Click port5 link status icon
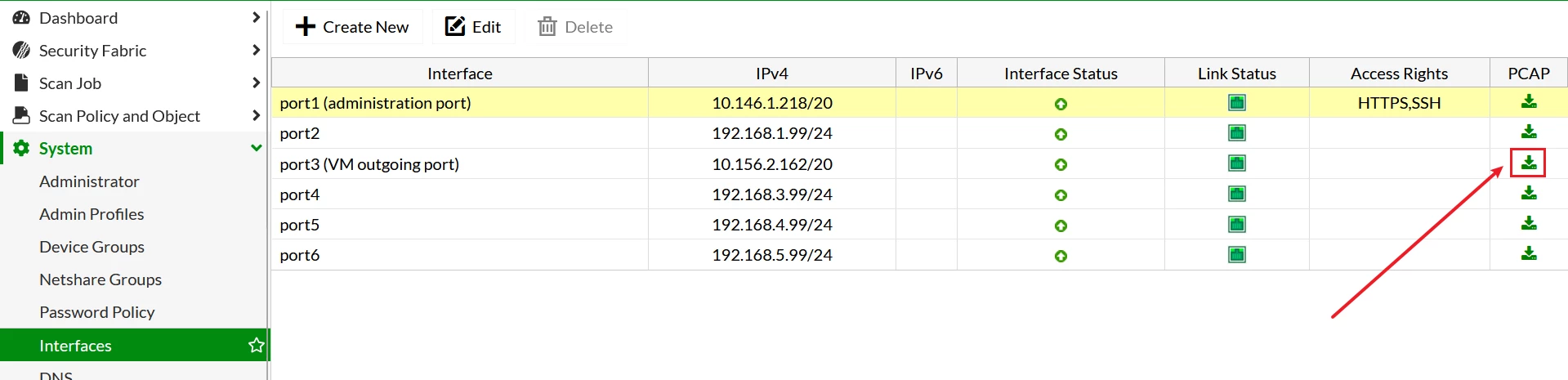The height and width of the screenshot is (380, 1568). click(1236, 224)
